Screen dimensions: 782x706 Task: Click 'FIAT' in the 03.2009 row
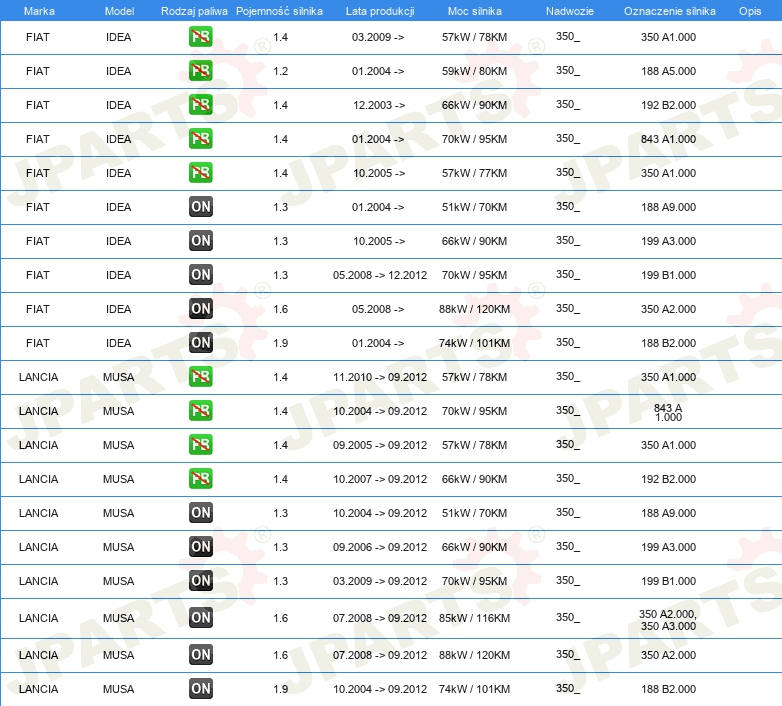pos(37,37)
